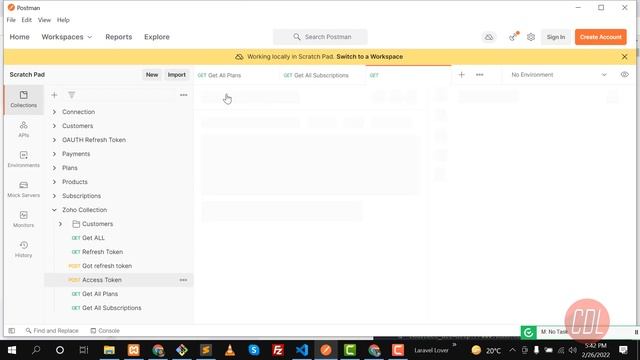Click the Create Account button
This screenshot has height=360, width=640.
point(600,37)
